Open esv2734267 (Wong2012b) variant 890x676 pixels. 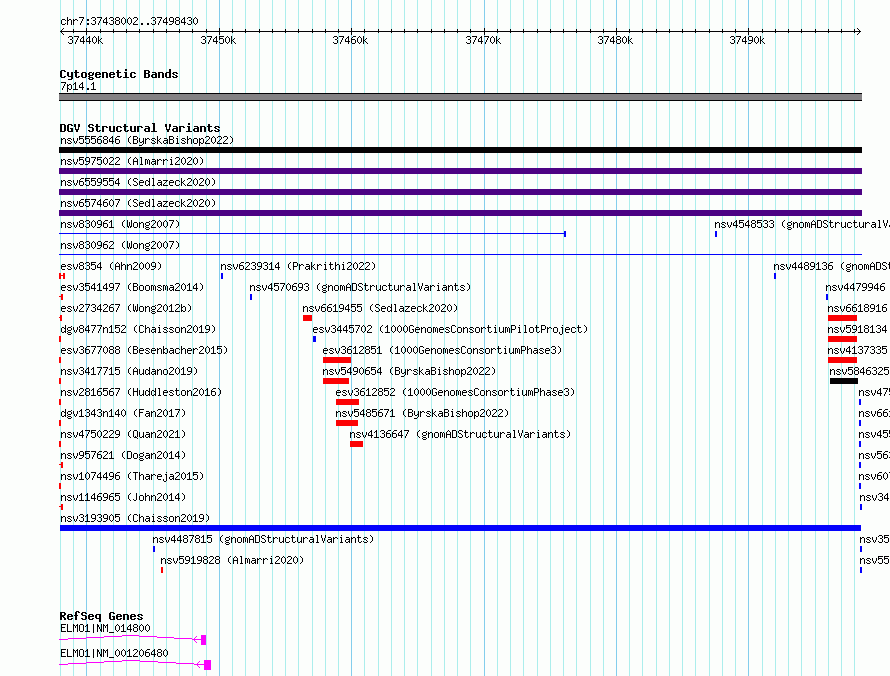(126, 308)
